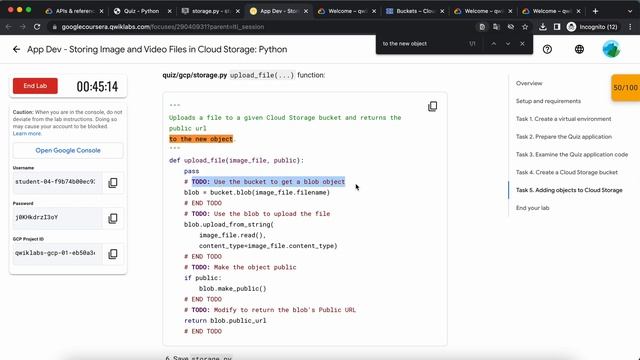Image resolution: width=640 pixels, height=360 pixels.
Task: Go to Task 5. Adding objects to Cloud Storage
Action: tap(569, 190)
